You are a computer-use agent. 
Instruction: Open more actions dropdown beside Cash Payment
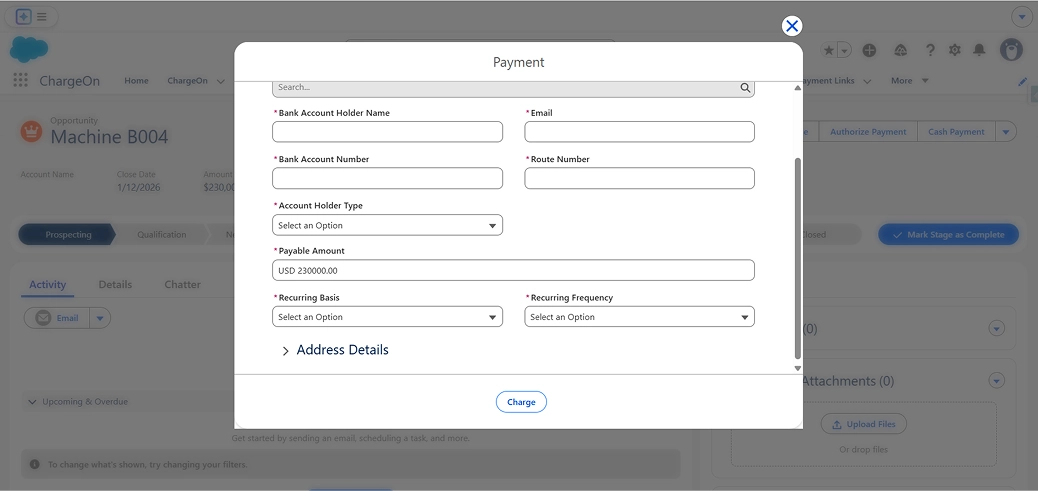1006,132
